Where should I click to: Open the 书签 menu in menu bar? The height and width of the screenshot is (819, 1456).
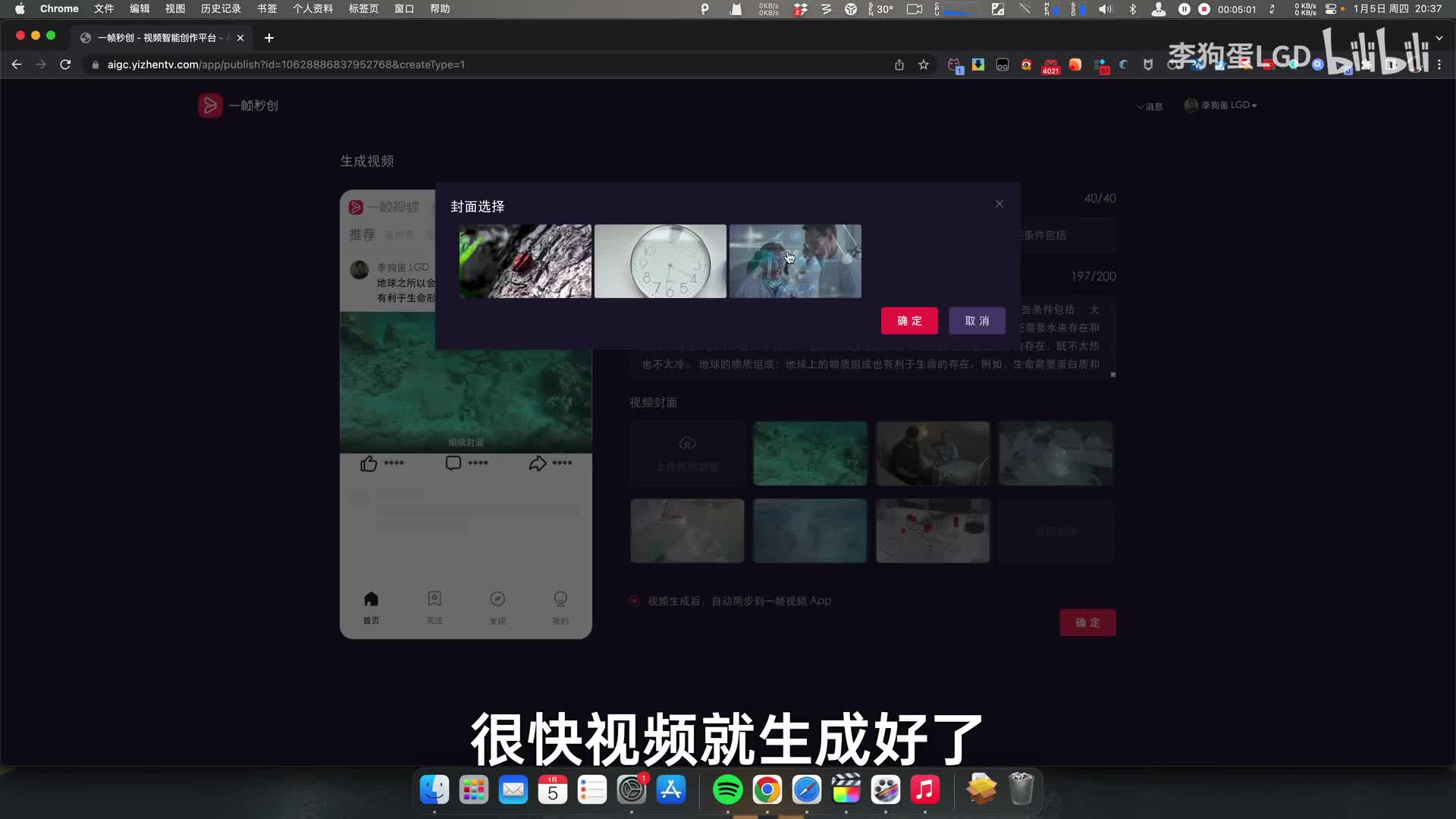pos(267,9)
